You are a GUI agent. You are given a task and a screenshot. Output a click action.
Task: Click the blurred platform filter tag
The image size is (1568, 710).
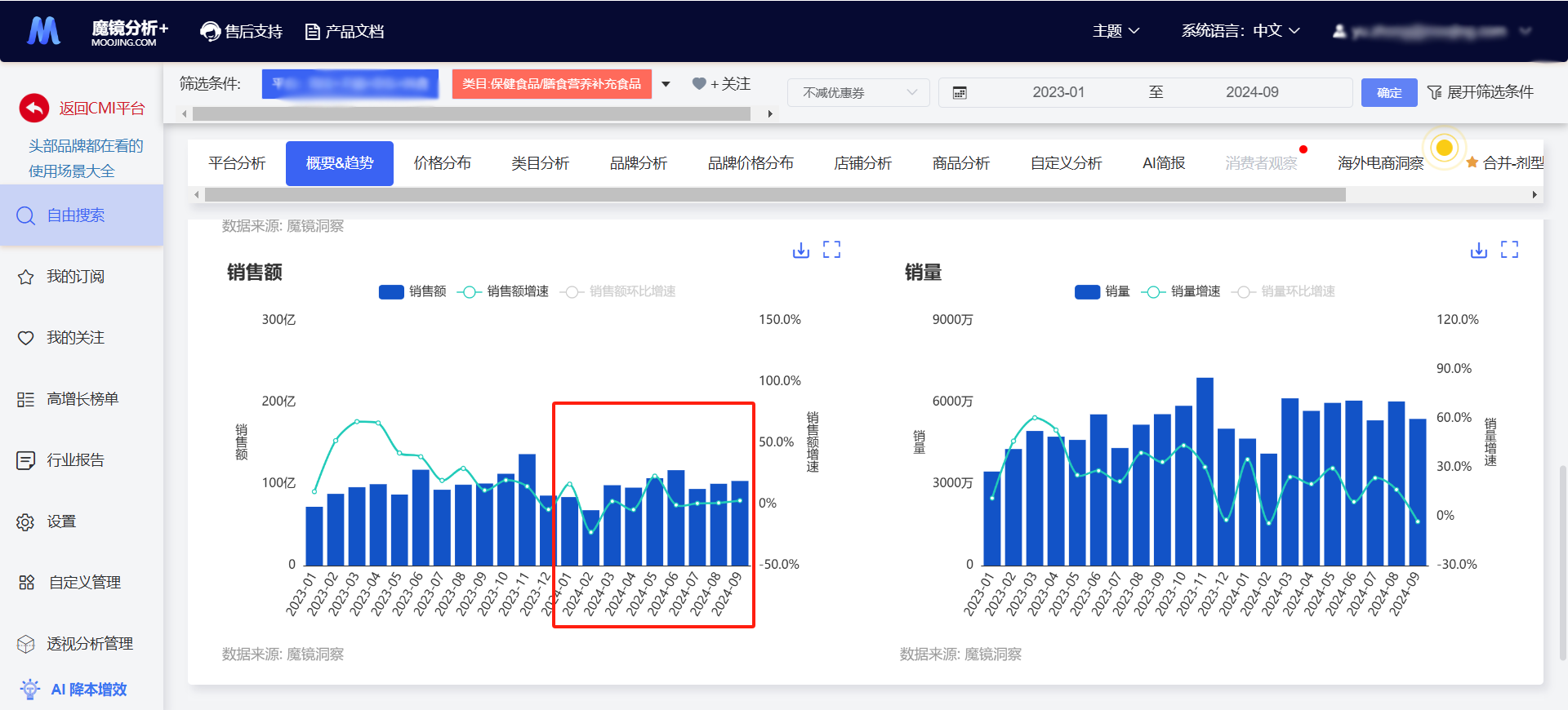tap(350, 84)
